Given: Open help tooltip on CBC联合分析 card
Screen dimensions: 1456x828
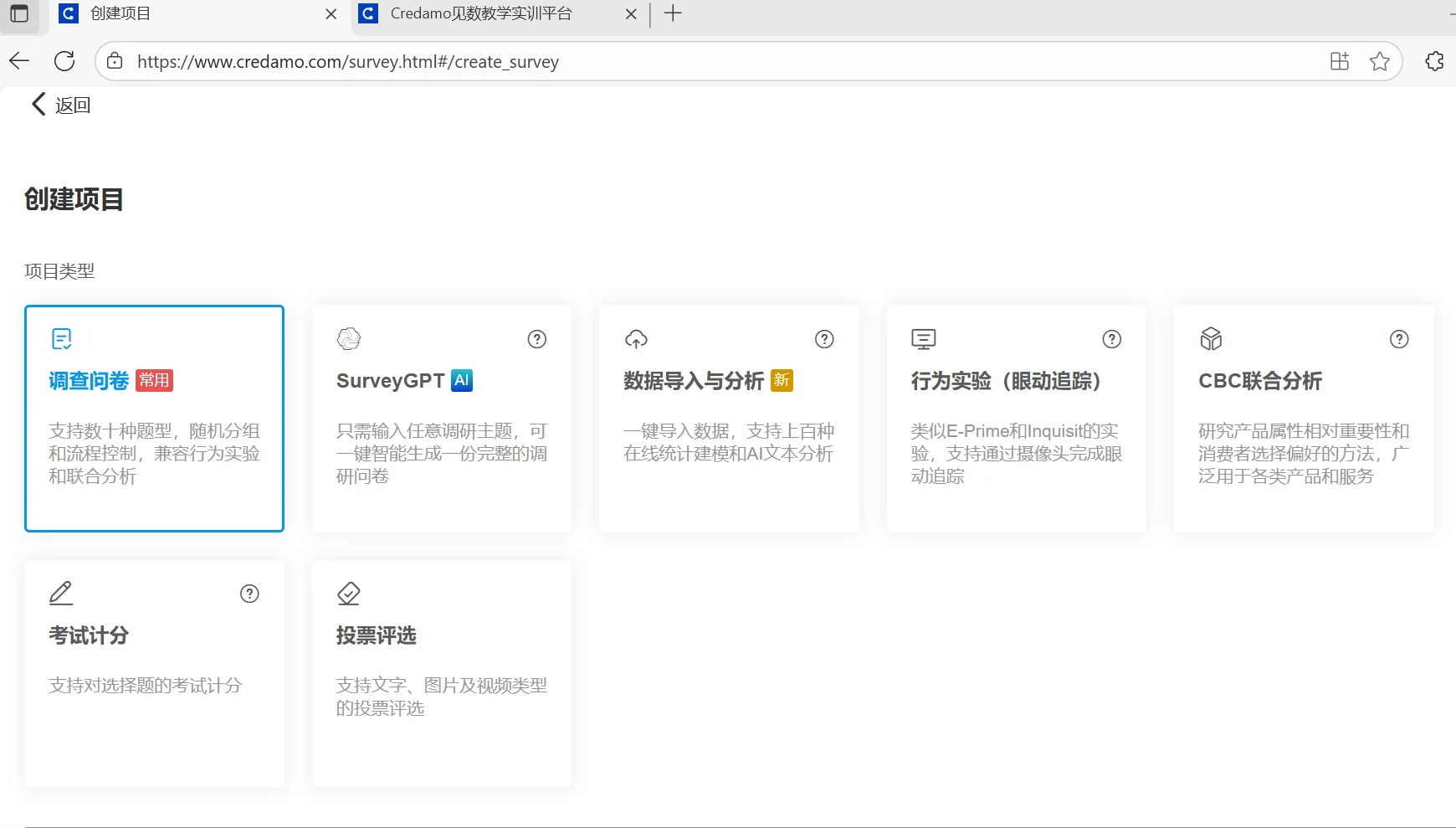Looking at the screenshot, I should point(1399,339).
